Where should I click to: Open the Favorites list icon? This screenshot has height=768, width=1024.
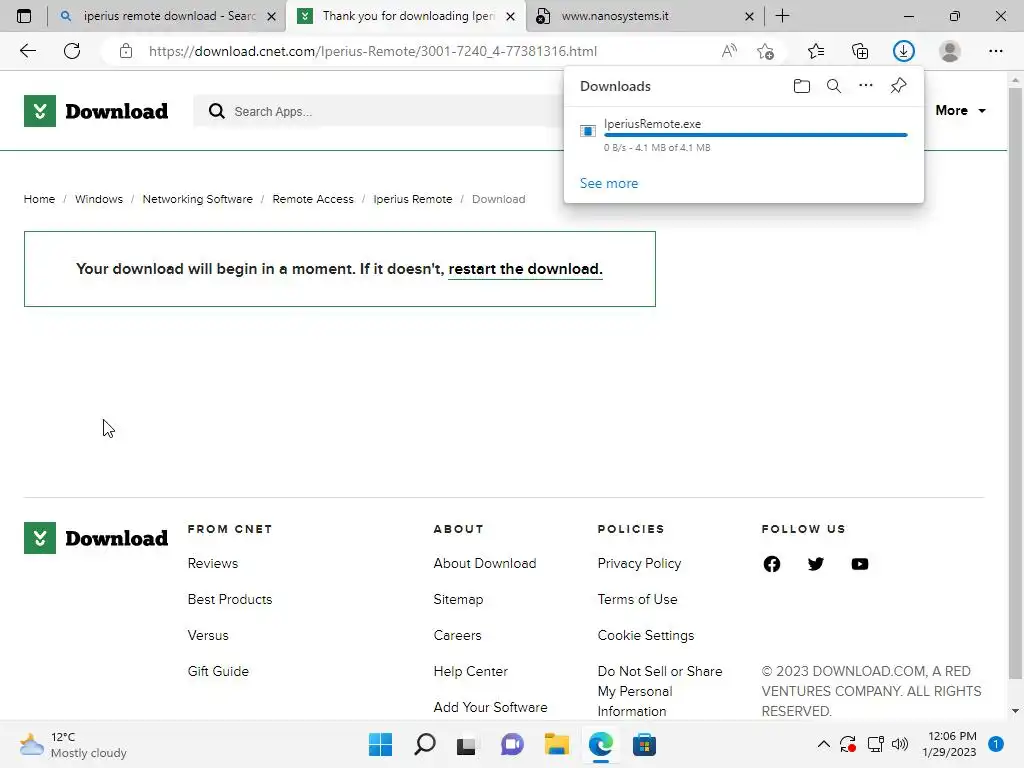click(816, 51)
